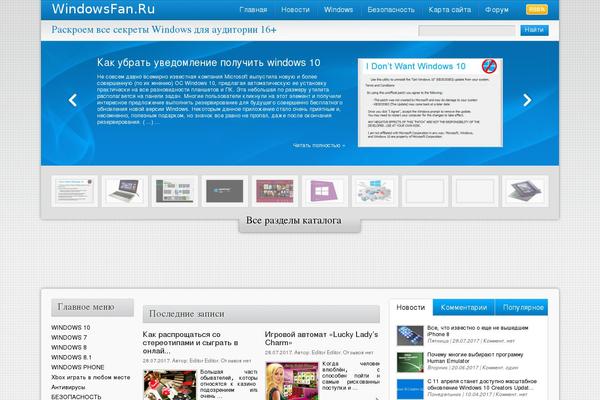The height and width of the screenshot is (400, 600).
Task: Open WINDOWS 8.1 in main menu
Action: (71, 358)
